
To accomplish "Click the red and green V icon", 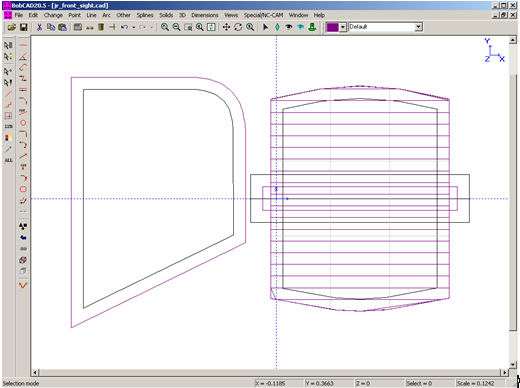I will [23, 285].
